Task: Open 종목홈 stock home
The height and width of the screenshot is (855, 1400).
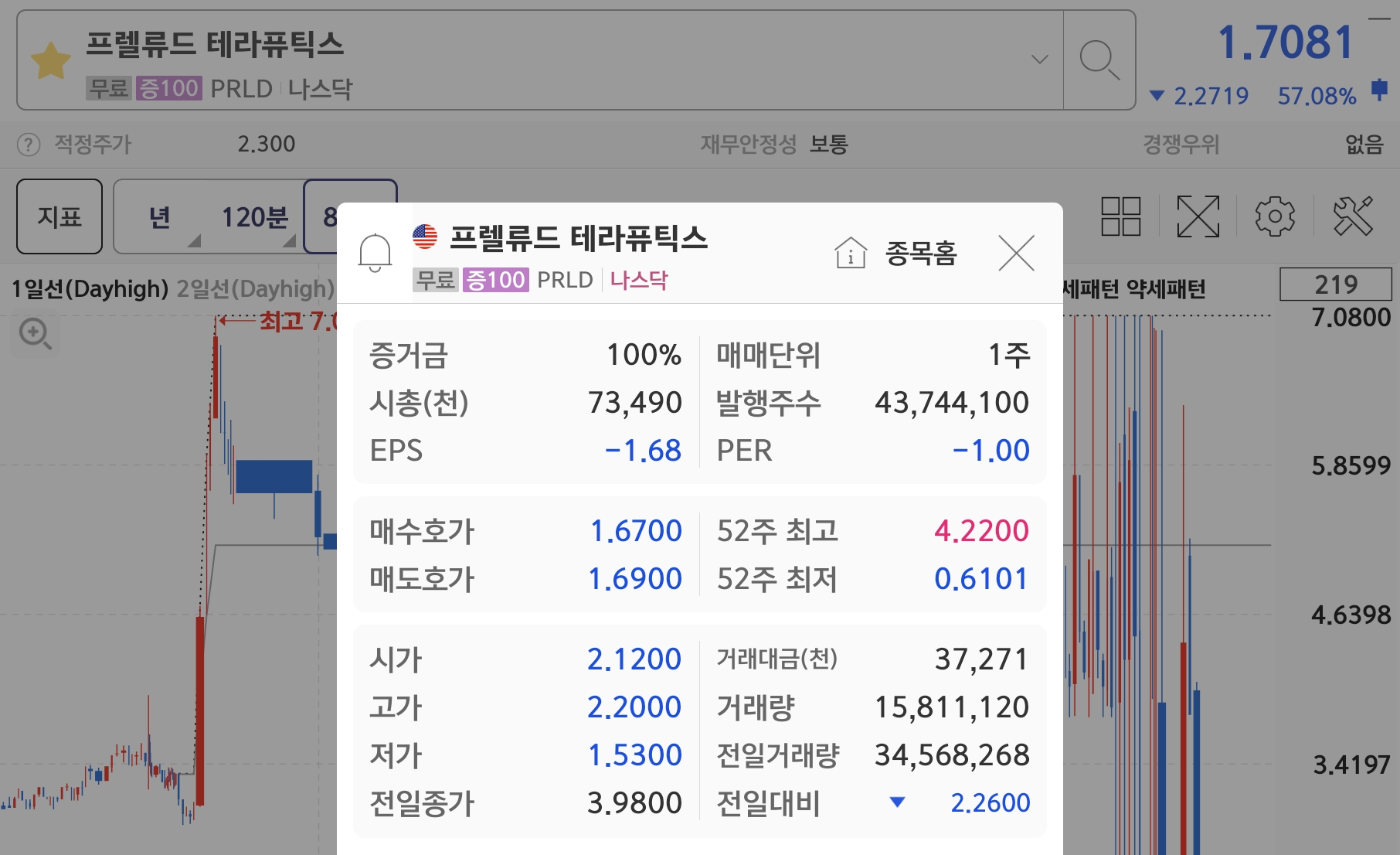Action: [896, 253]
